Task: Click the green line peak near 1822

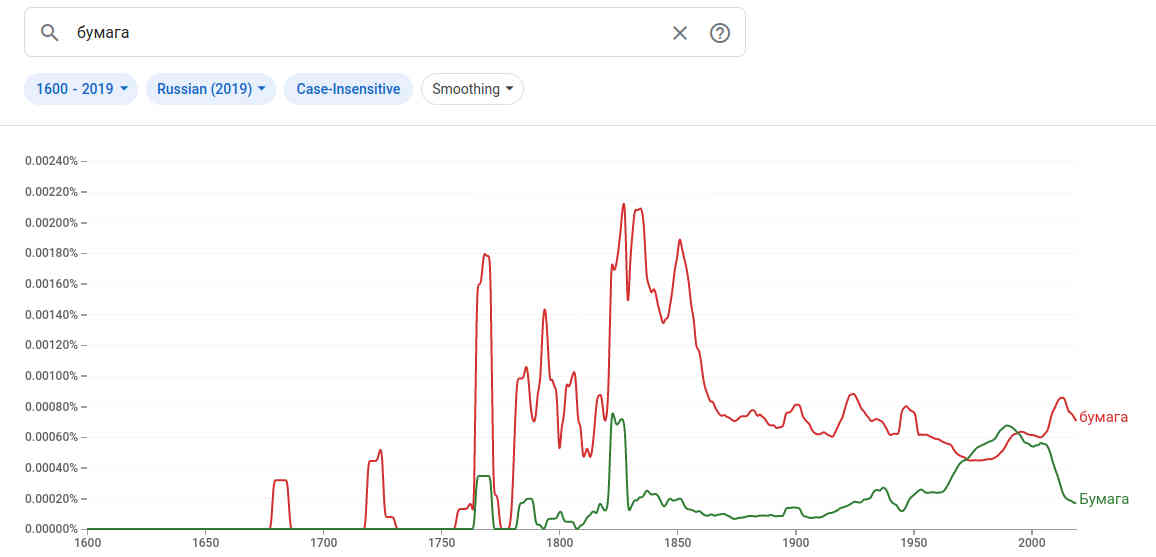Action: click(612, 413)
